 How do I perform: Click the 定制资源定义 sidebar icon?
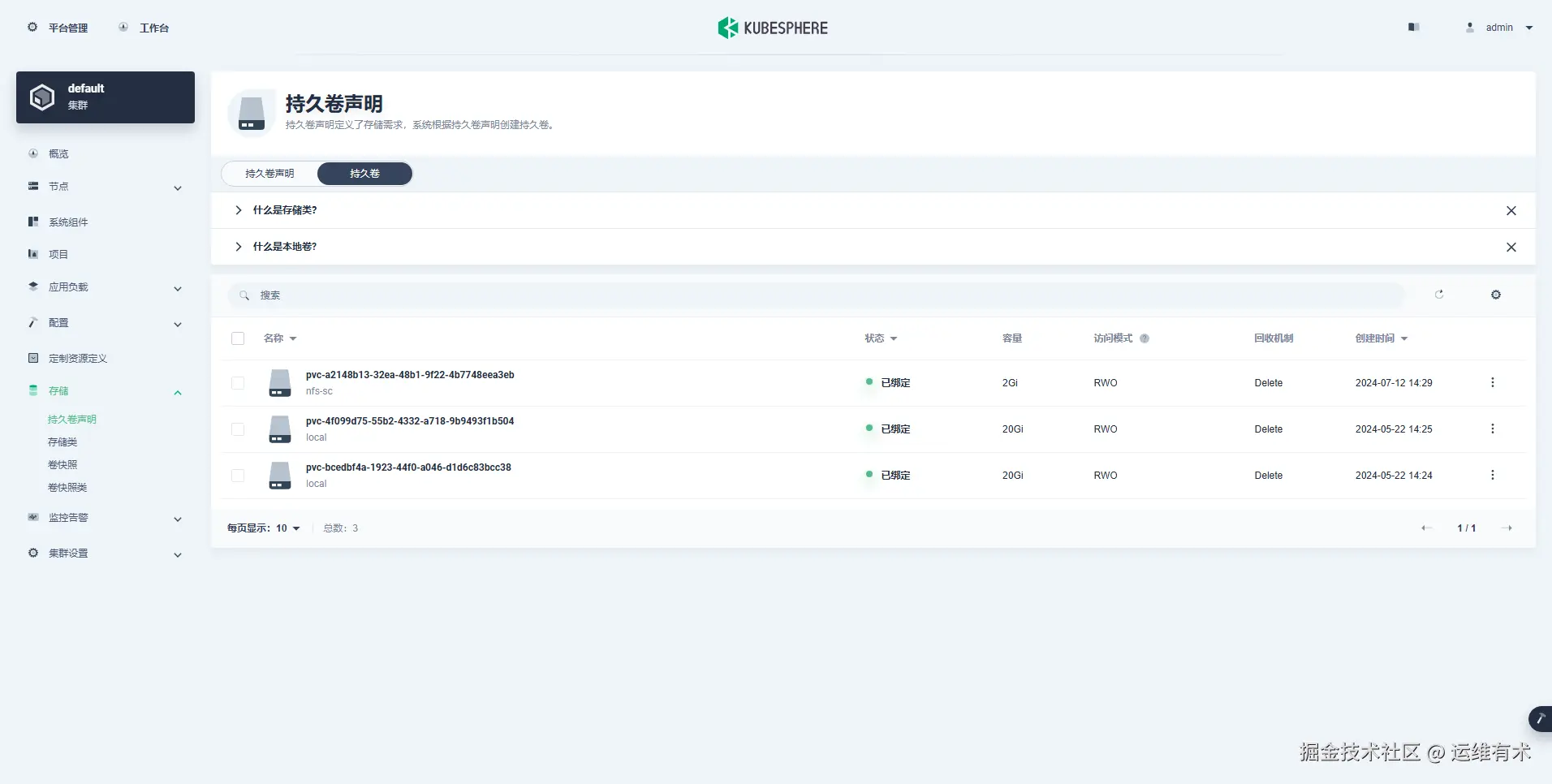[x=33, y=358]
